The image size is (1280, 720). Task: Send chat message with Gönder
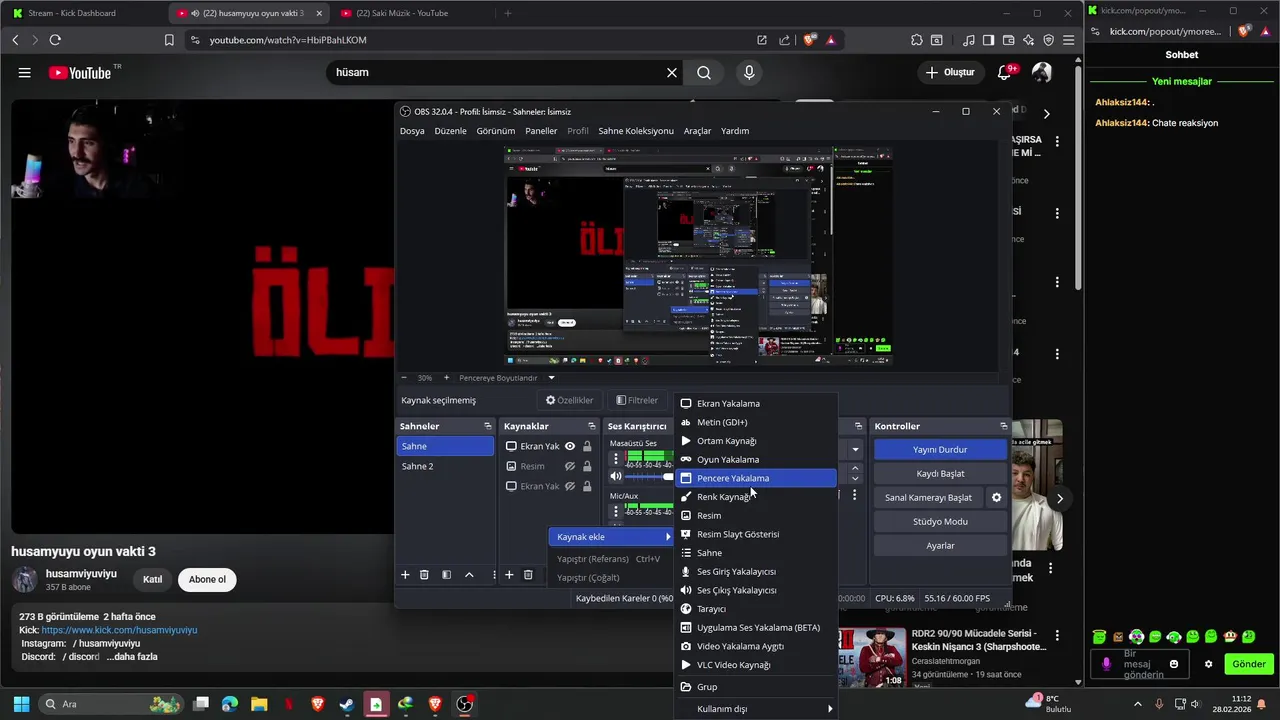click(1248, 664)
